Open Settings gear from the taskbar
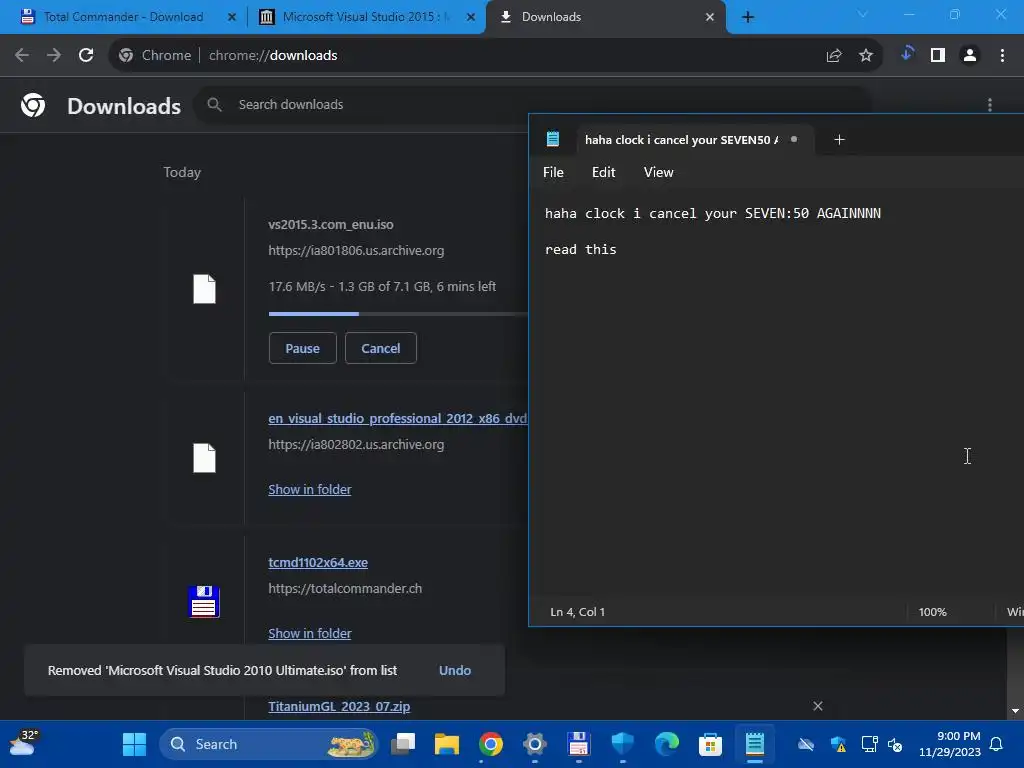Screen dimensions: 1024x768 (x=534, y=744)
